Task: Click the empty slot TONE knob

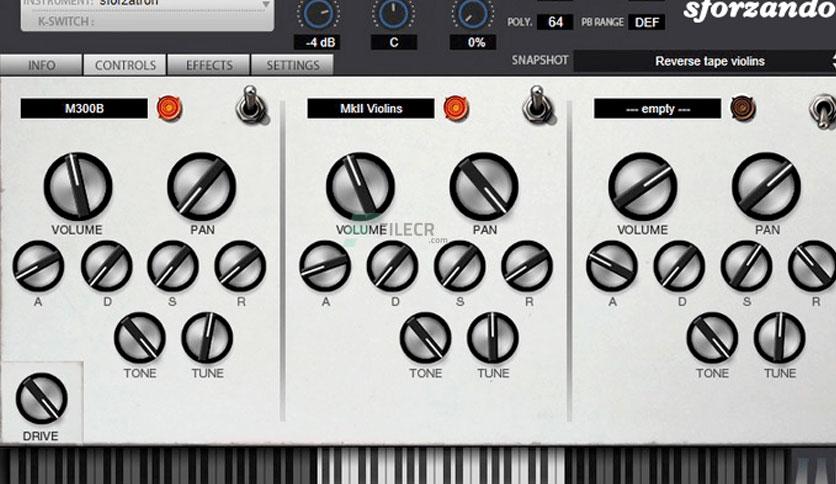Action: tap(713, 338)
